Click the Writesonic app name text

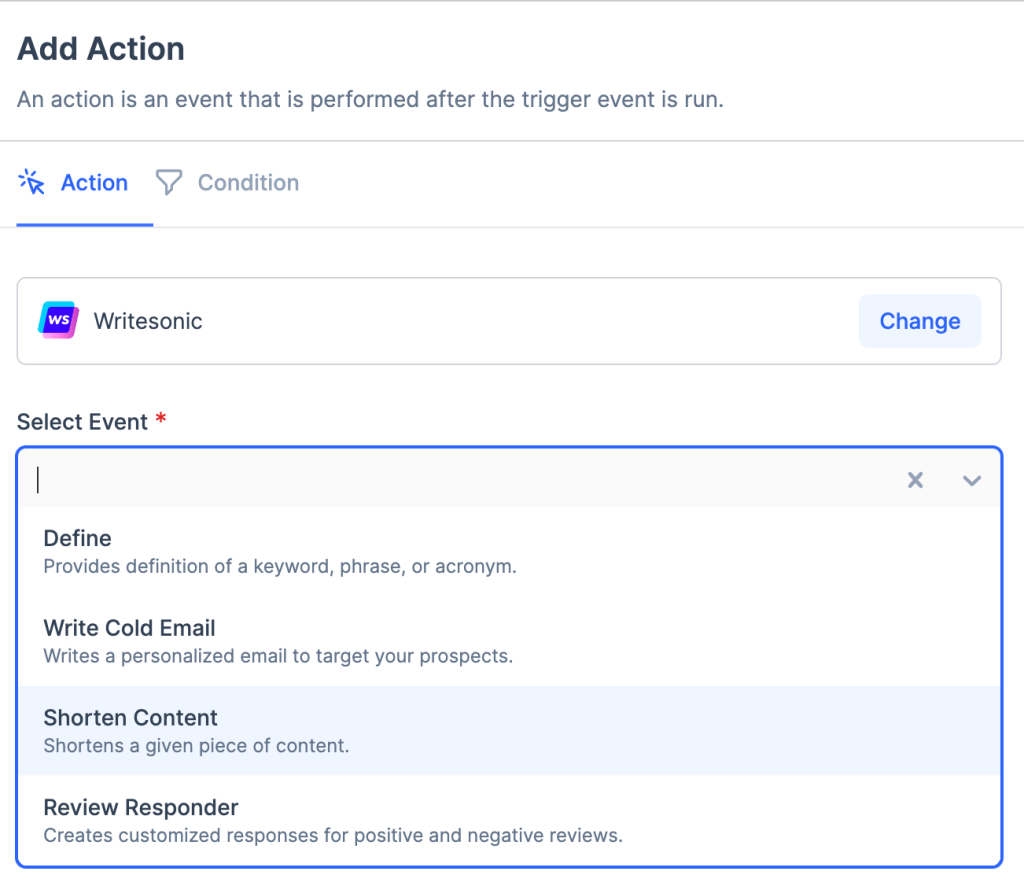[148, 321]
